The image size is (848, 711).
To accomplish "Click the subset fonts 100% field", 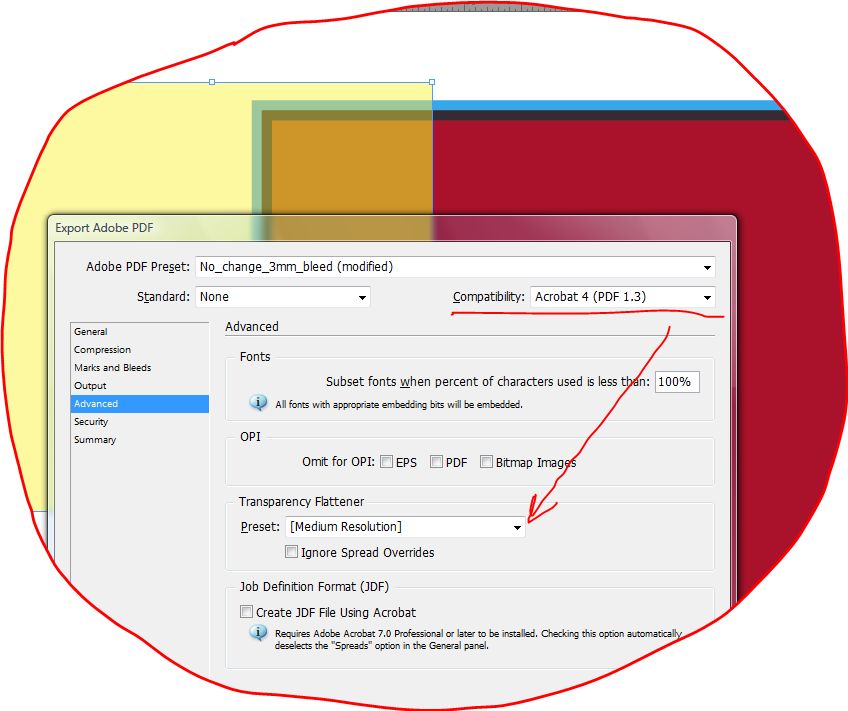I will pyautogui.click(x=677, y=382).
